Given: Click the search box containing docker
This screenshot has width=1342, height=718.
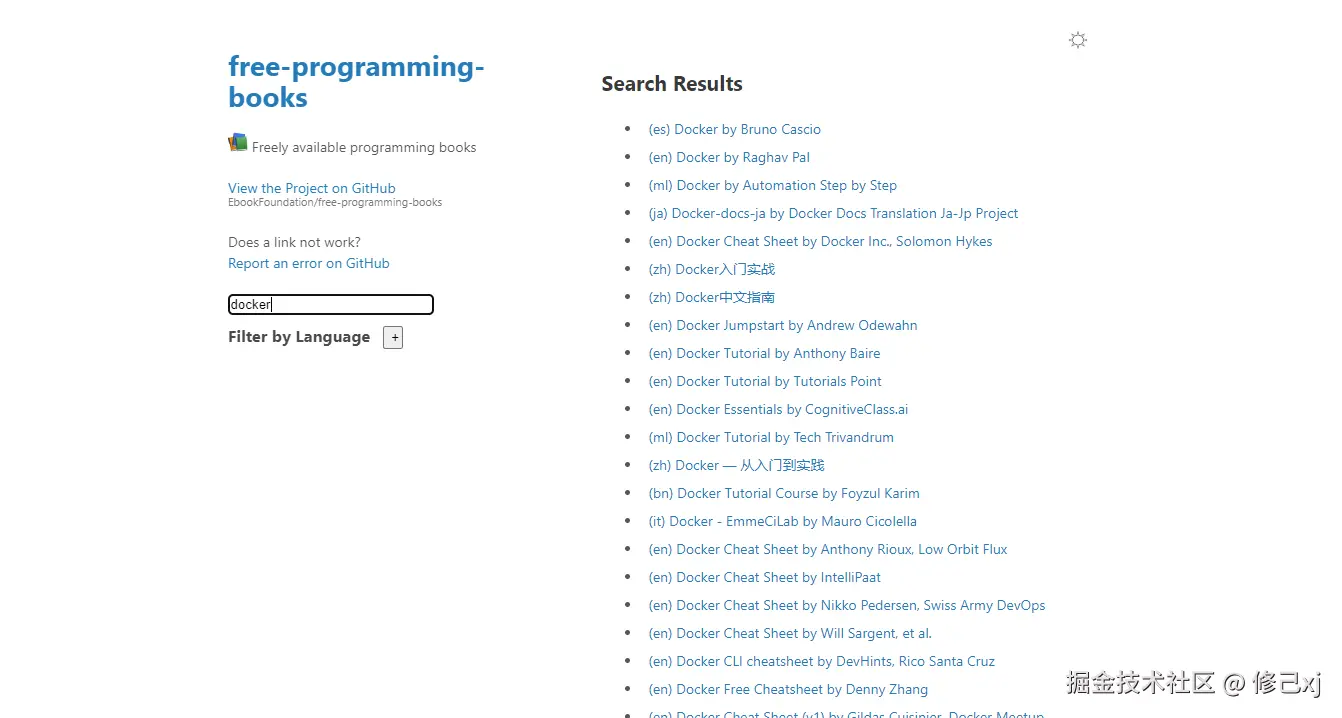Looking at the screenshot, I should click(331, 304).
